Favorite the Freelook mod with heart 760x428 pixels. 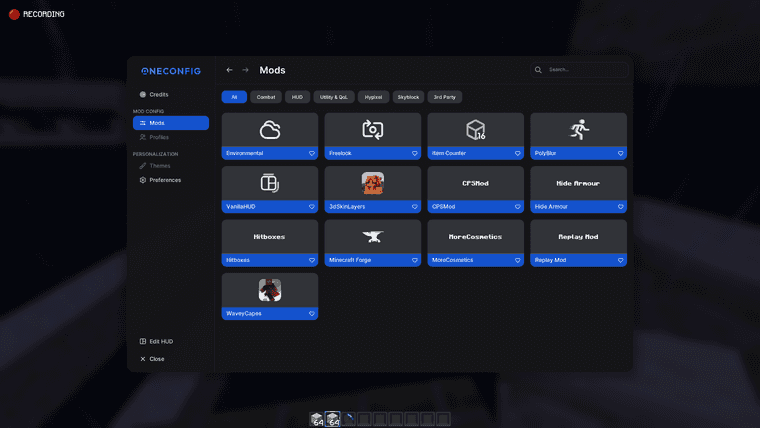pyautogui.click(x=414, y=153)
